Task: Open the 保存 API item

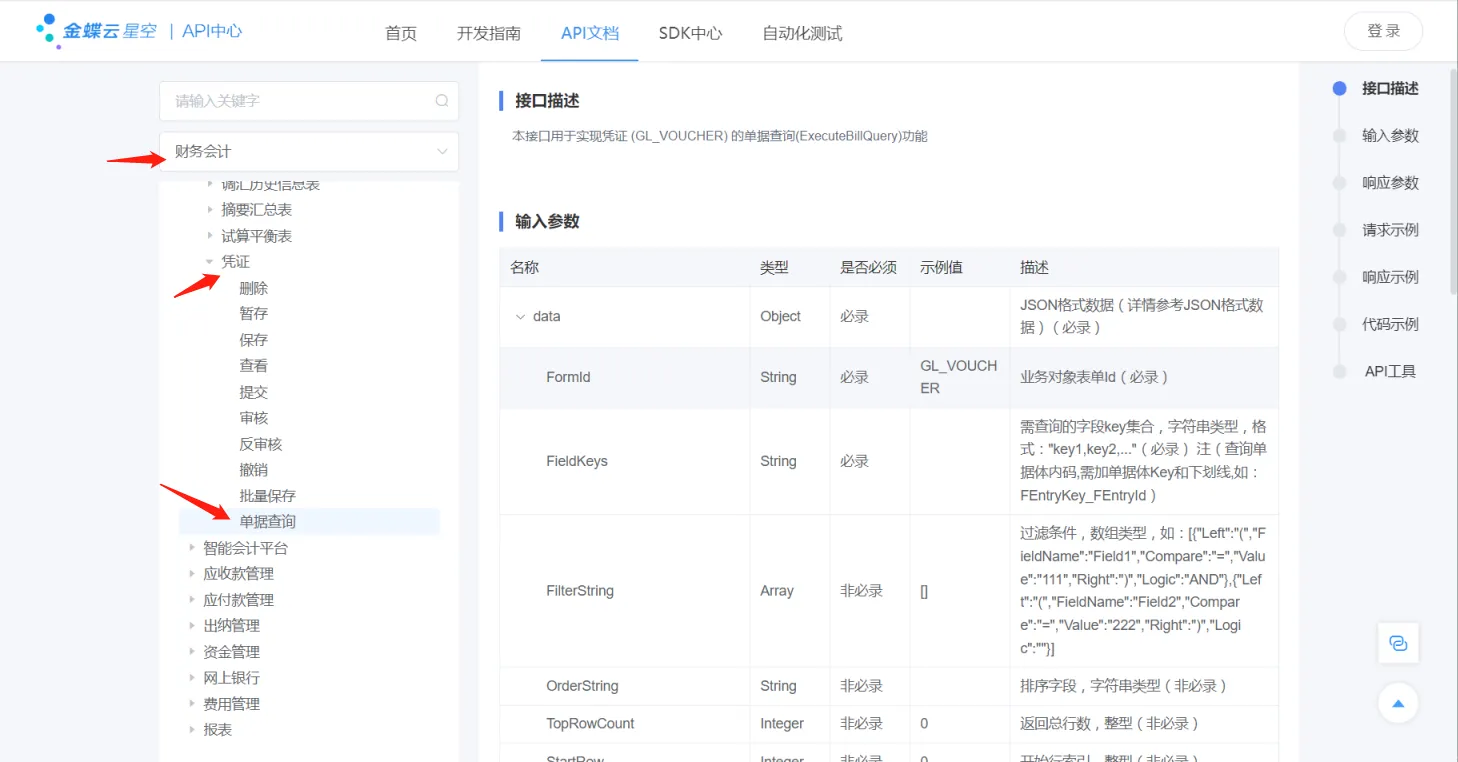Action: tap(254, 340)
